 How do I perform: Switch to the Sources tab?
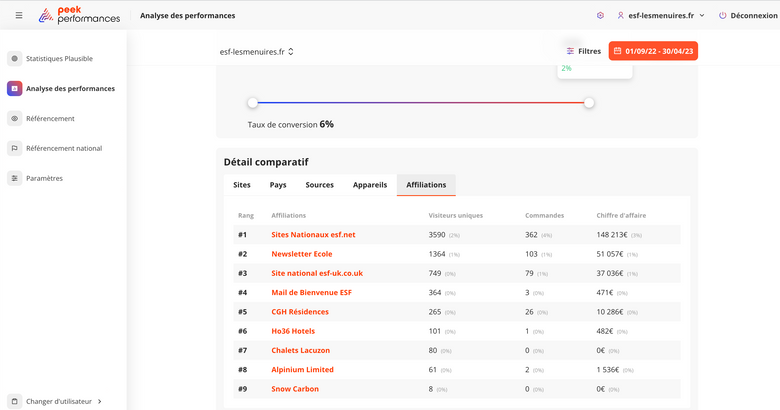tap(319, 185)
